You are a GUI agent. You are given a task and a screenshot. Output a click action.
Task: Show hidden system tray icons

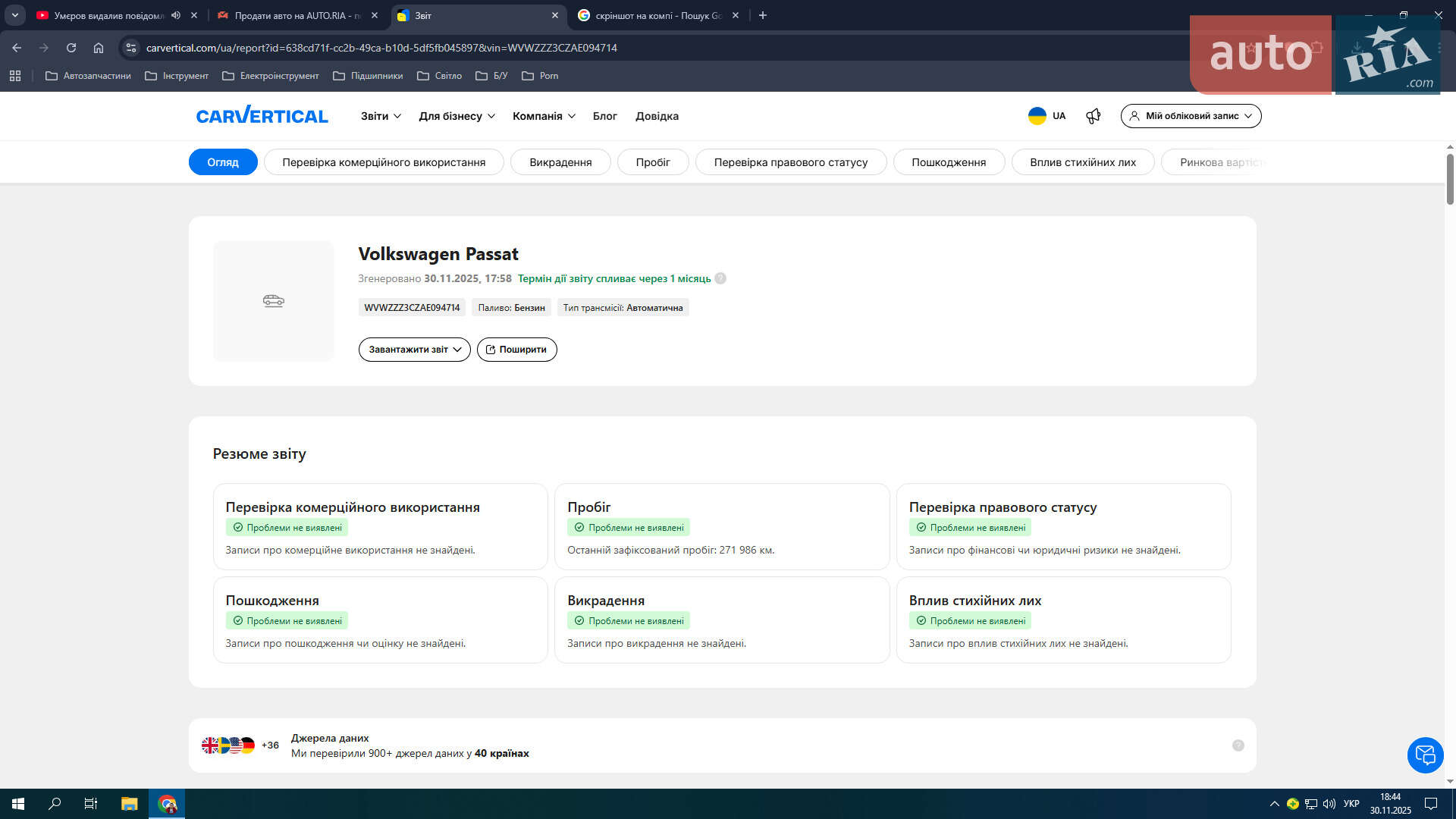tap(1274, 804)
